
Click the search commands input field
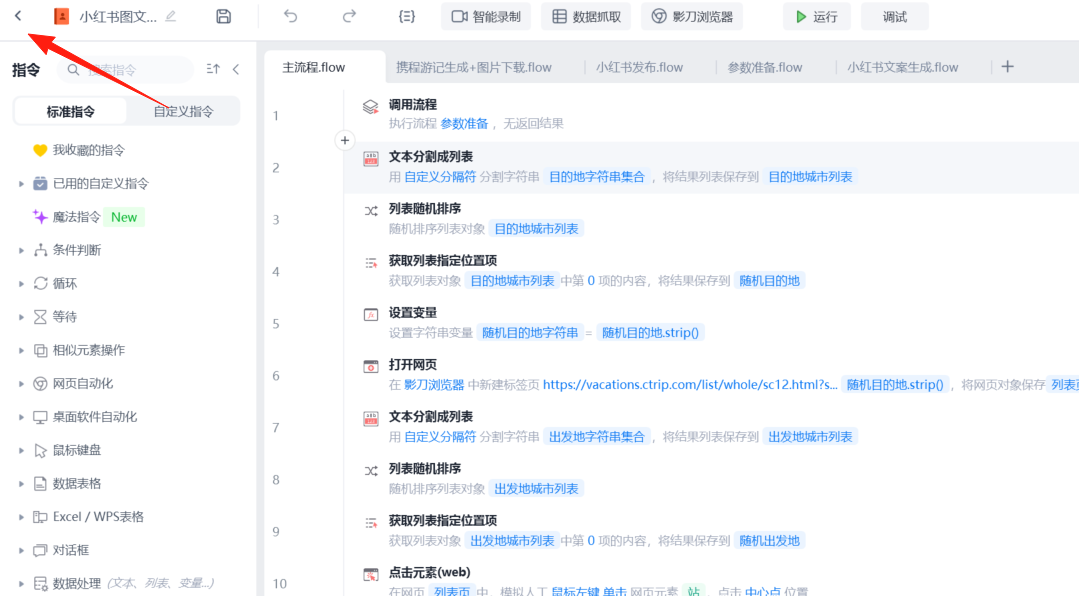[130, 70]
